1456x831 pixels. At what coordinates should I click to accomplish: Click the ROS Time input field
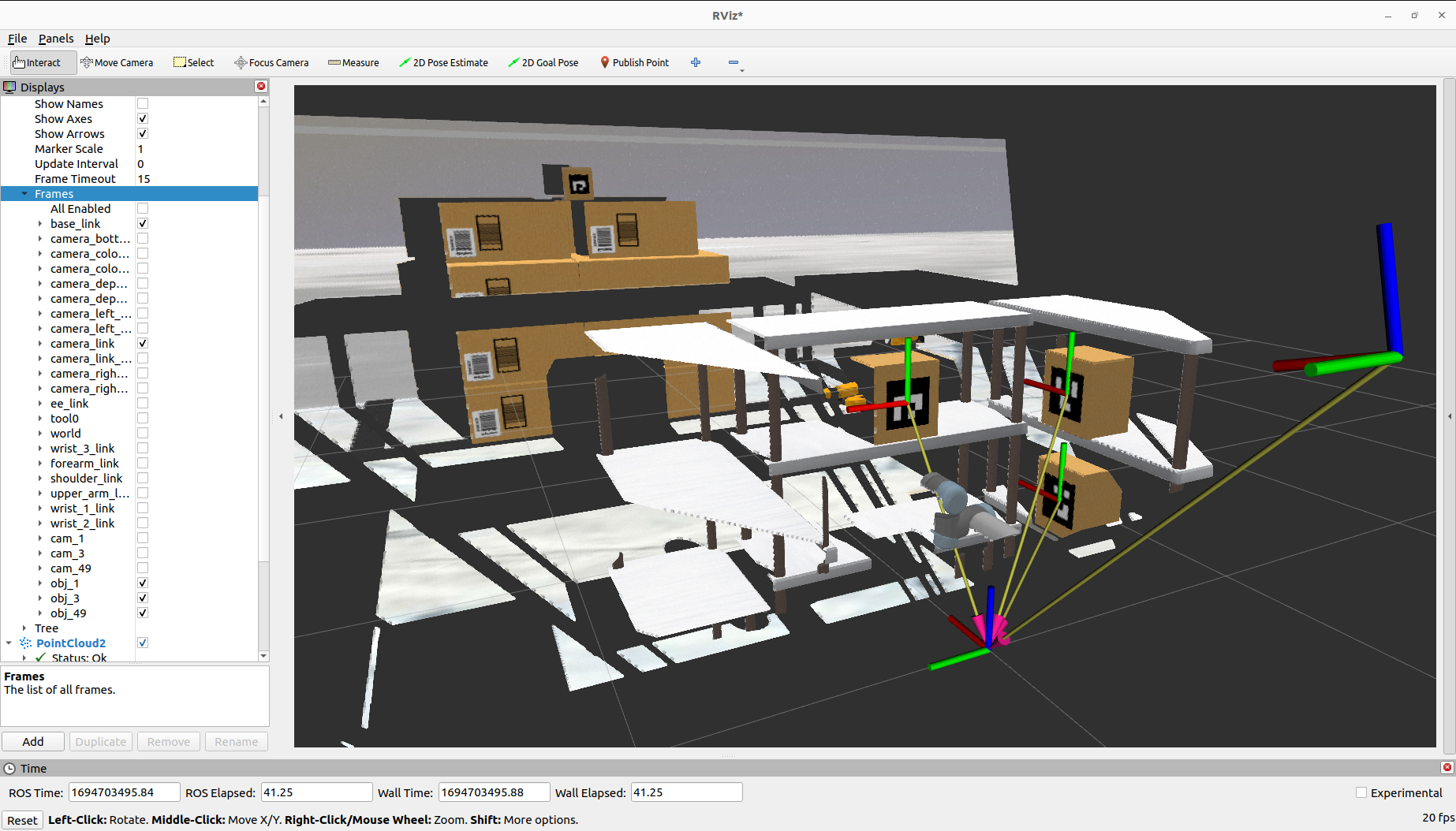tap(124, 792)
